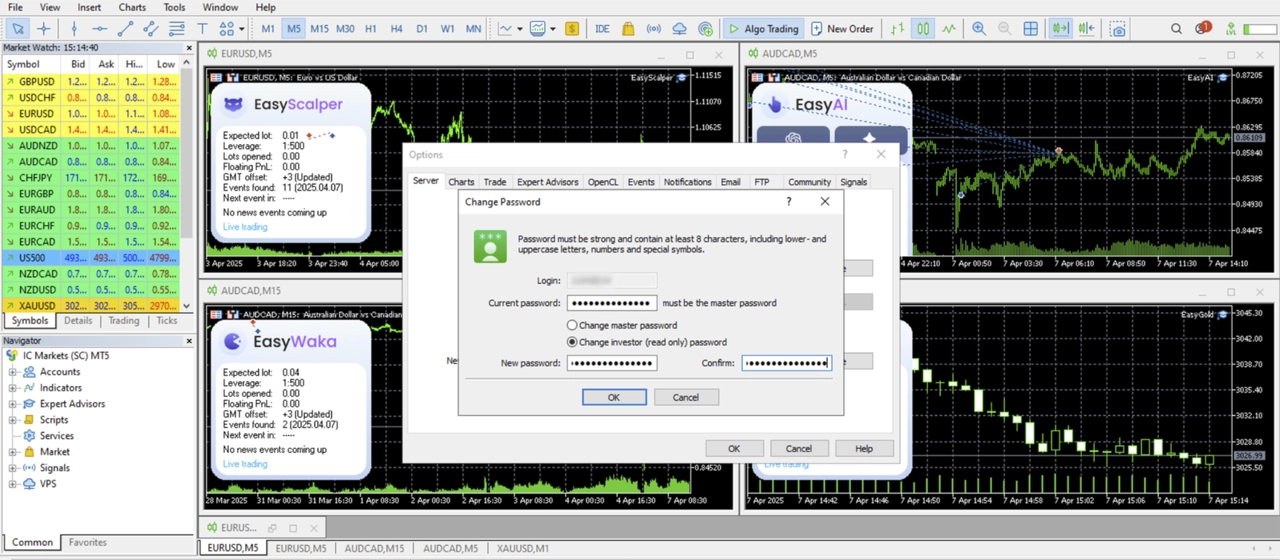Take a screenshot with camera icon
The width and height of the screenshot is (1280, 560).
(x=1118, y=29)
